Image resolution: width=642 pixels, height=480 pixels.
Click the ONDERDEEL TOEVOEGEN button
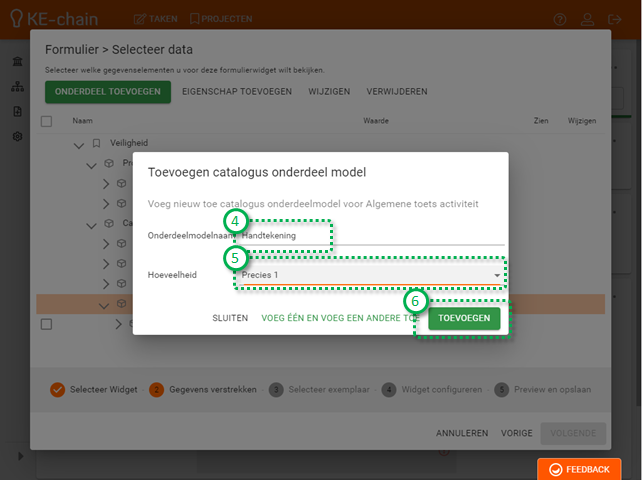[x=107, y=91]
